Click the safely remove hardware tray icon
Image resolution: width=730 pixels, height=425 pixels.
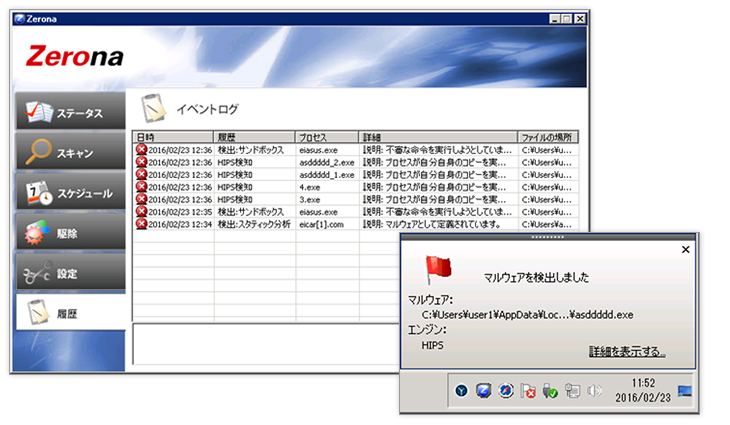pyautogui.click(x=550, y=391)
